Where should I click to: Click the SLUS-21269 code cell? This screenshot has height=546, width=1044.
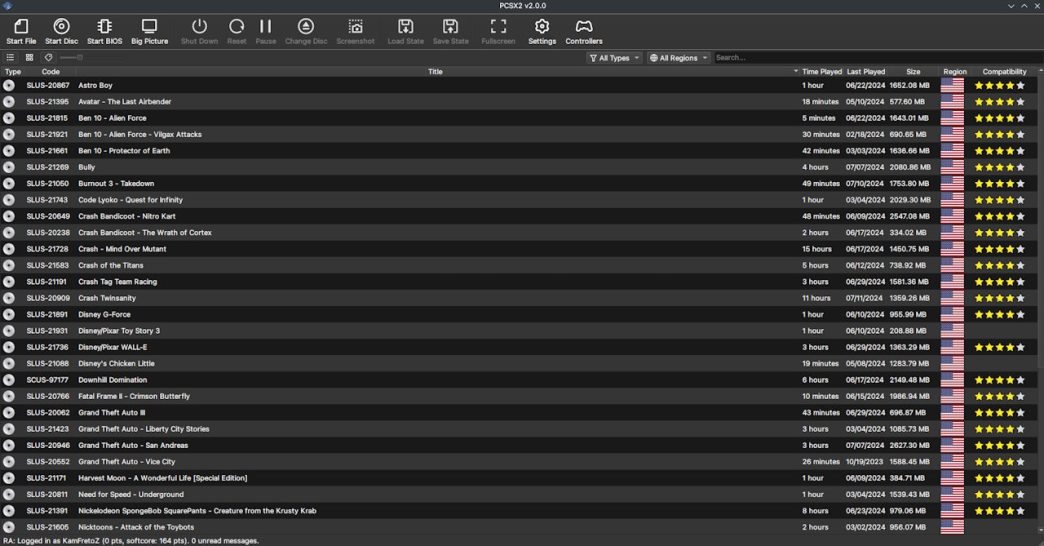tap(47, 167)
